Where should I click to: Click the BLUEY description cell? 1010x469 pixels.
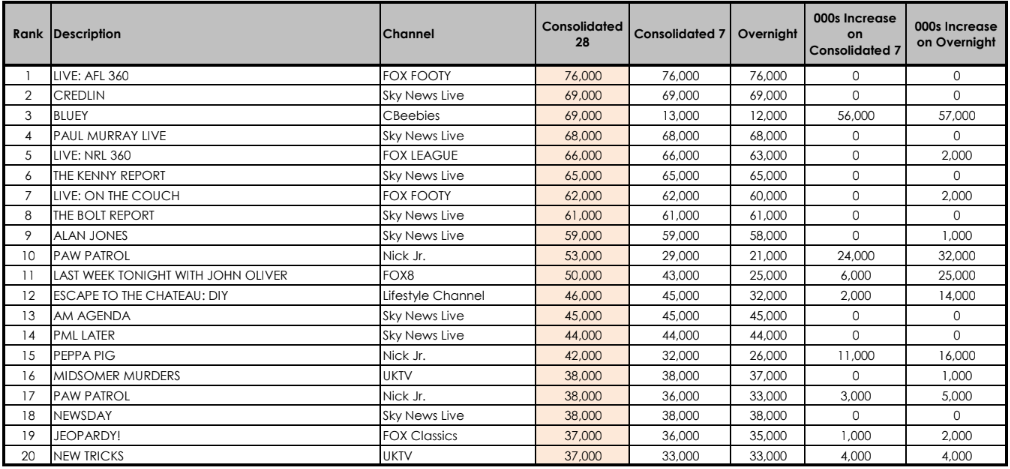click(216, 116)
